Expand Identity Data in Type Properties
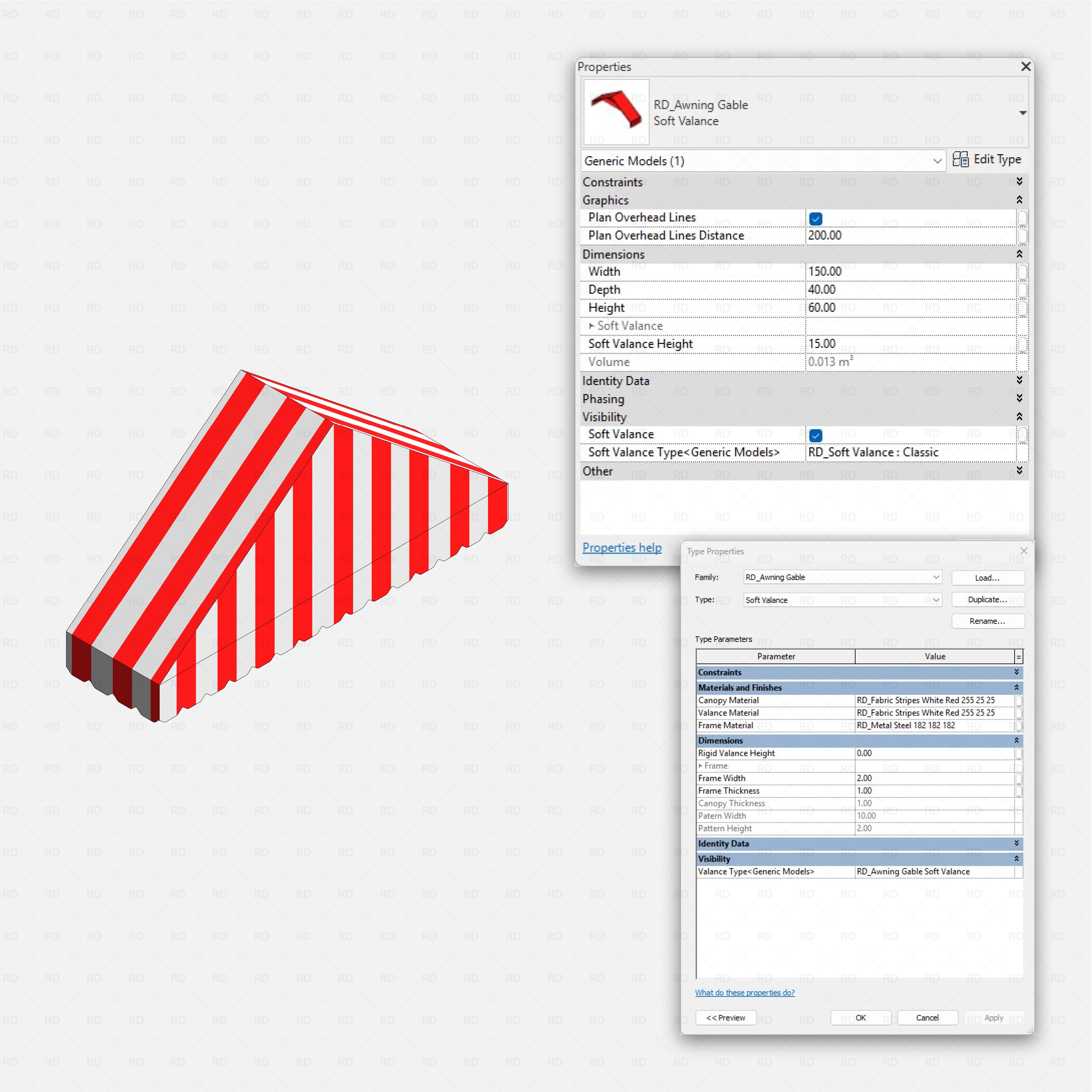The height and width of the screenshot is (1092, 1092). coord(1016,843)
